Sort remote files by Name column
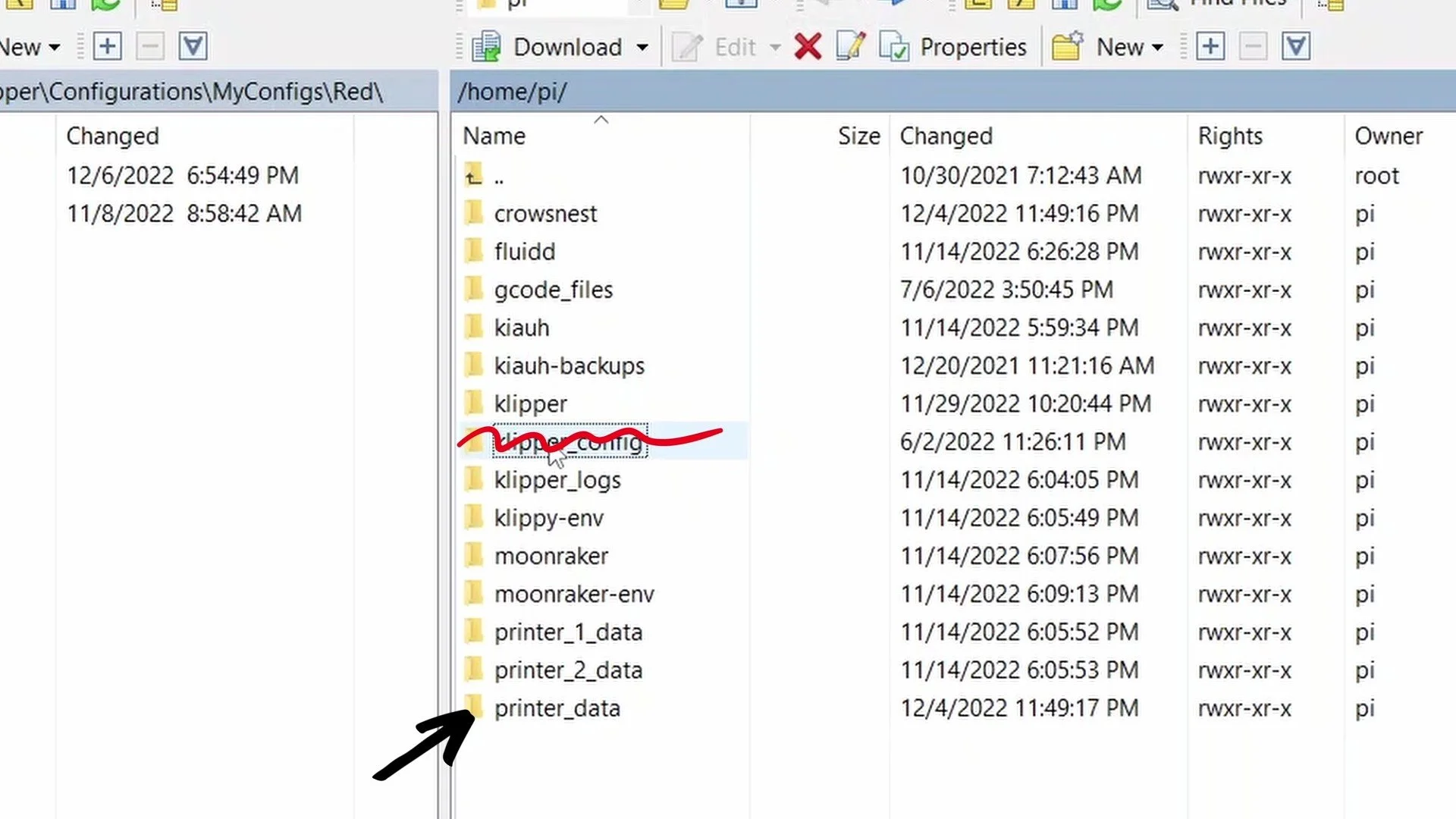The width and height of the screenshot is (1456, 819). pos(494,136)
